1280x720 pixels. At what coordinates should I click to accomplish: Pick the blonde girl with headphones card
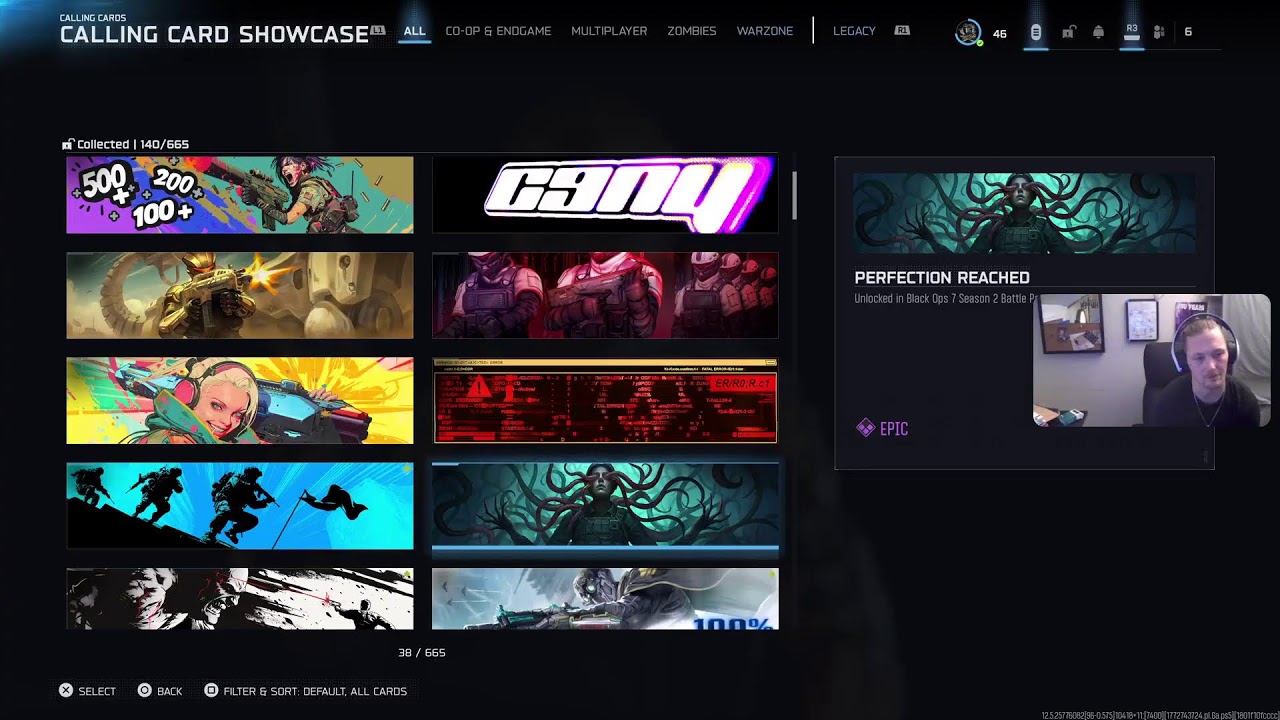pos(240,401)
